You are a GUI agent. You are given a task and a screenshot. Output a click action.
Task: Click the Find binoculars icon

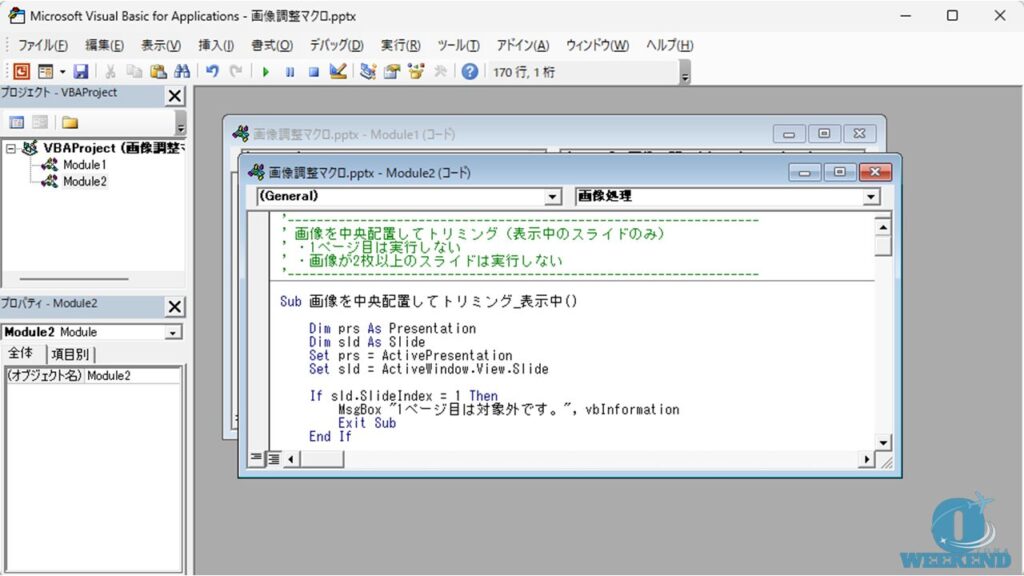click(x=182, y=71)
